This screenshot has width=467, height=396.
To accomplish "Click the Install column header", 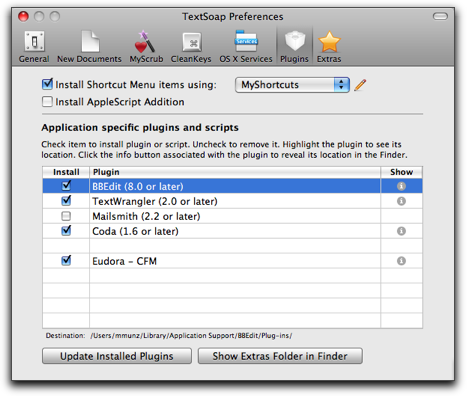I will [66, 172].
